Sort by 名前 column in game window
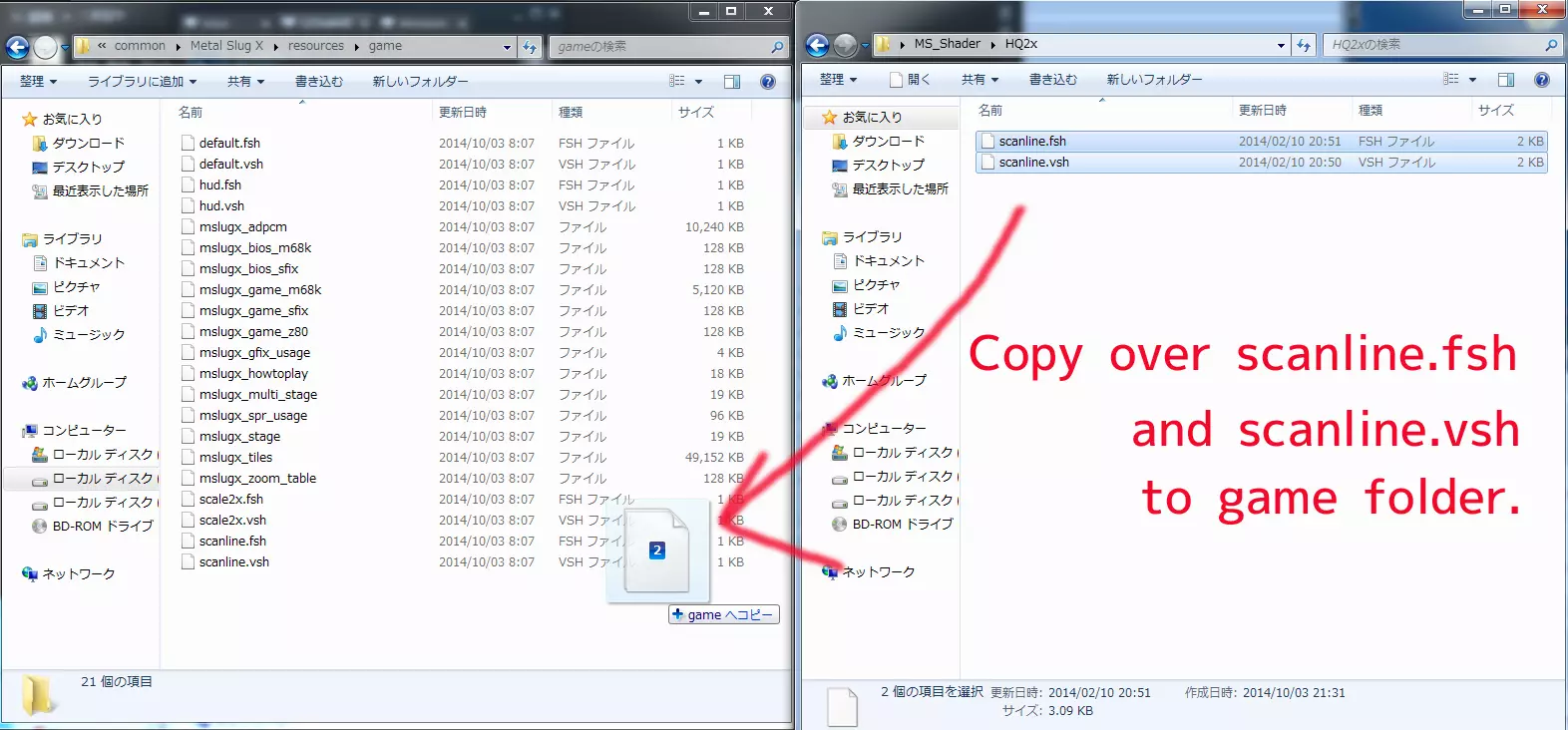Viewport: 1568px width, 730px height. click(191, 113)
